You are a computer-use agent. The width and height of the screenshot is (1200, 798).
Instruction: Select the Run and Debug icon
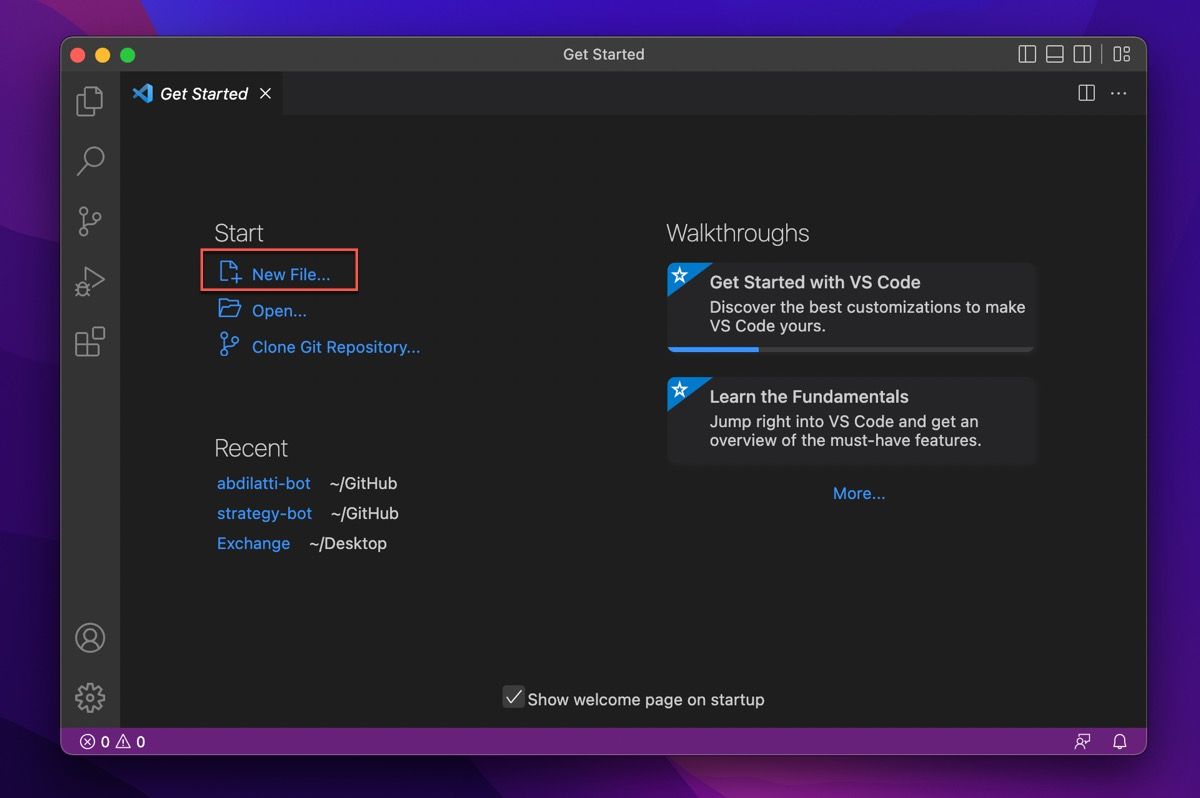point(90,281)
